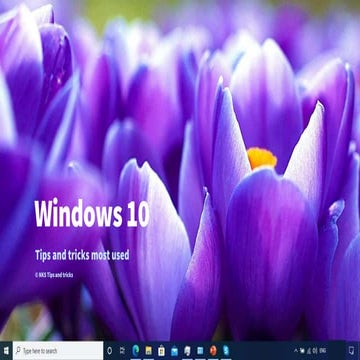Open the Action Center notifications icon

coord(351,350)
